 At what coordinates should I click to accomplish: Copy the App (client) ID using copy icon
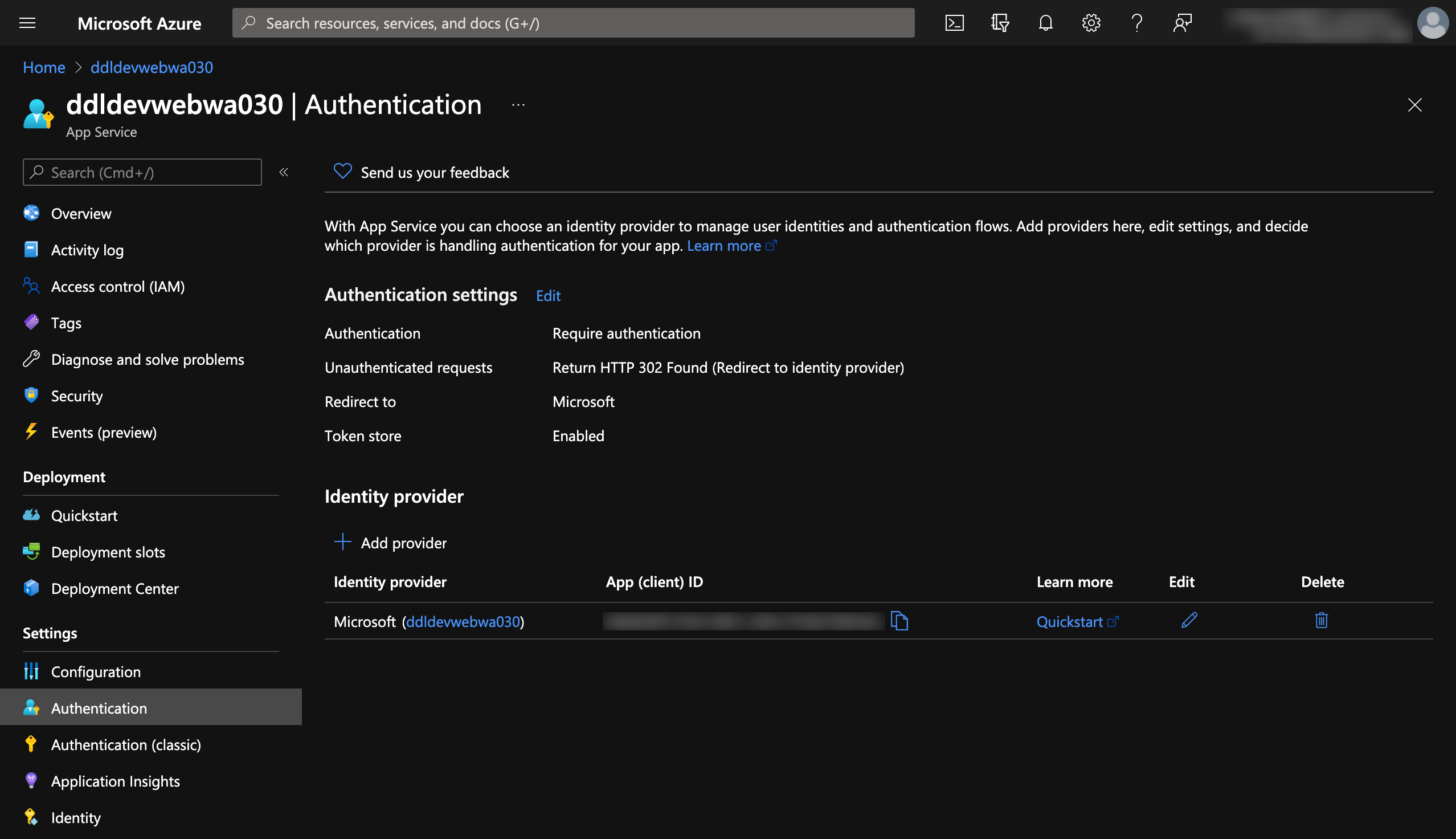click(900, 621)
